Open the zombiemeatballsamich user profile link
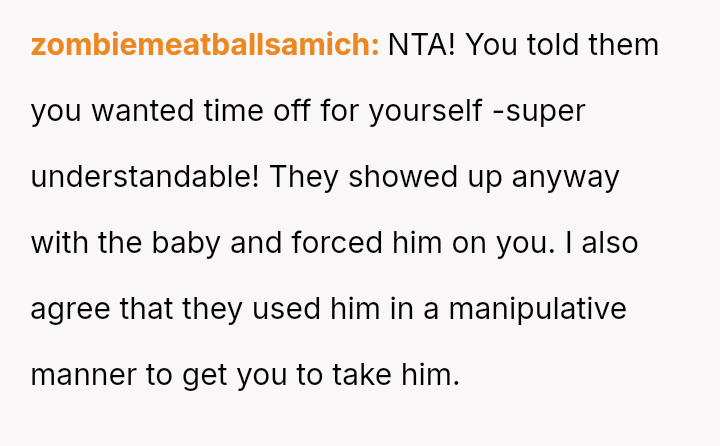Viewport: 720px width, 446px height. click(x=205, y=45)
